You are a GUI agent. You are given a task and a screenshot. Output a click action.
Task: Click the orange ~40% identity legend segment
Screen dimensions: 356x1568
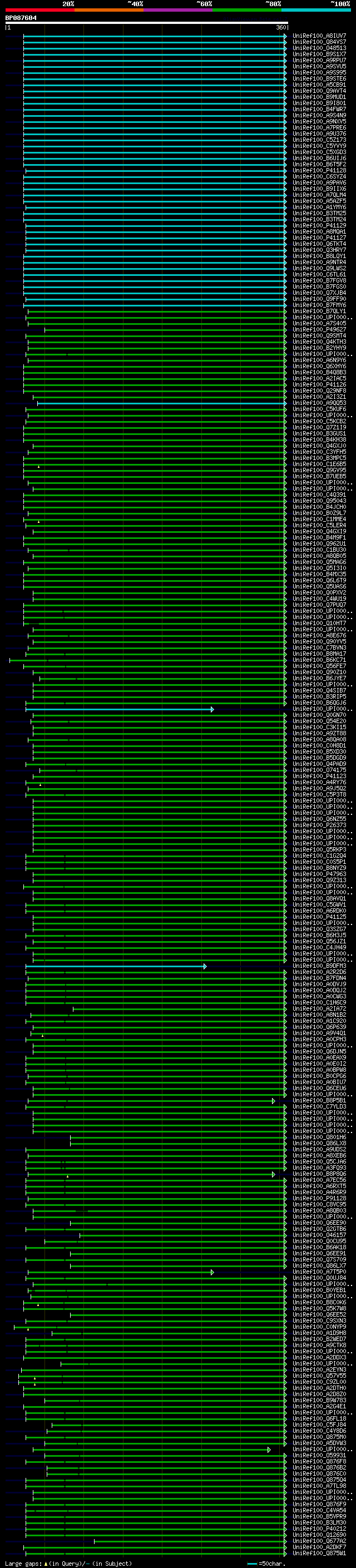pos(109,10)
